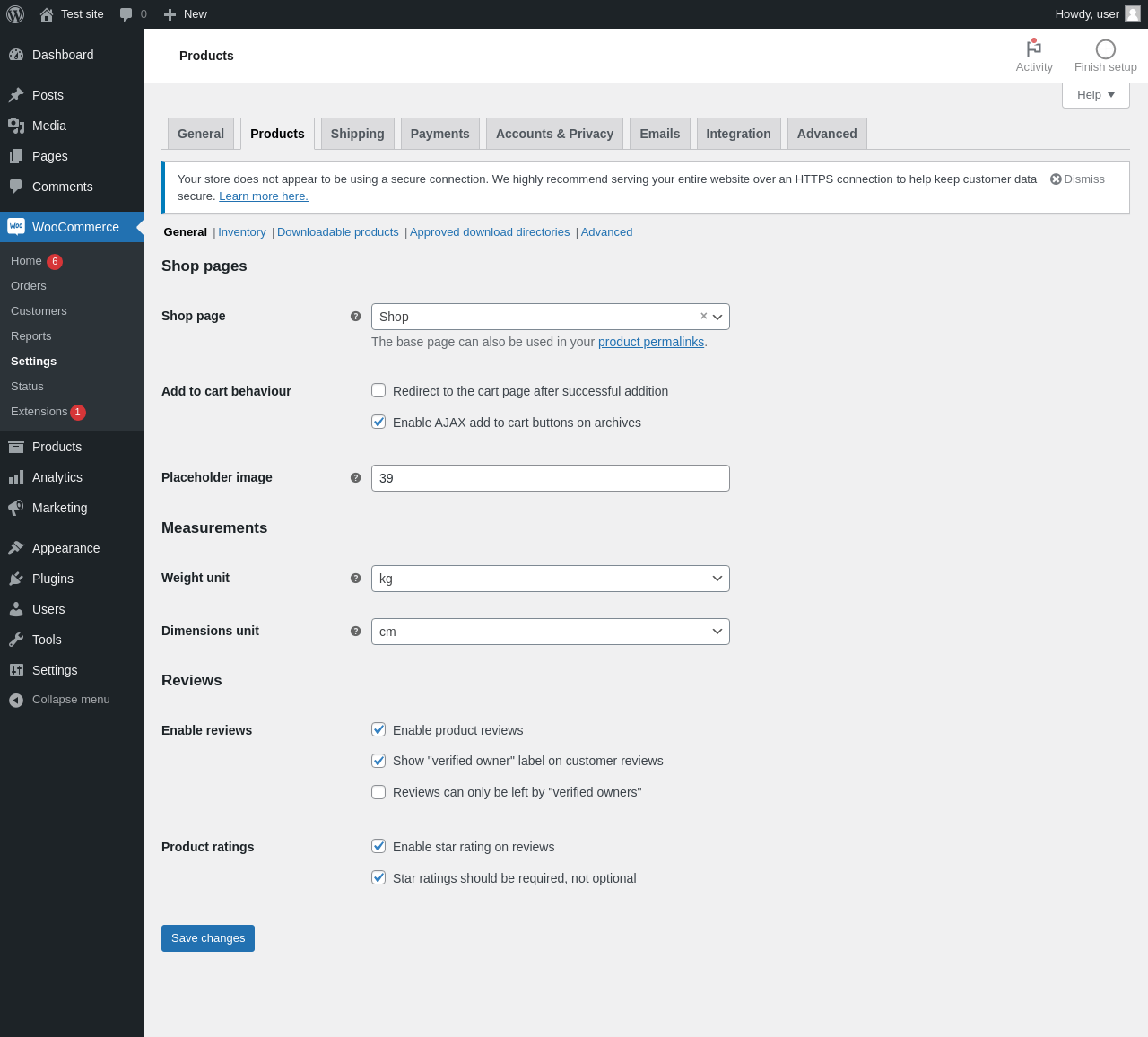
Task: Dismiss the HTTPS security notice
Action: (1077, 179)
